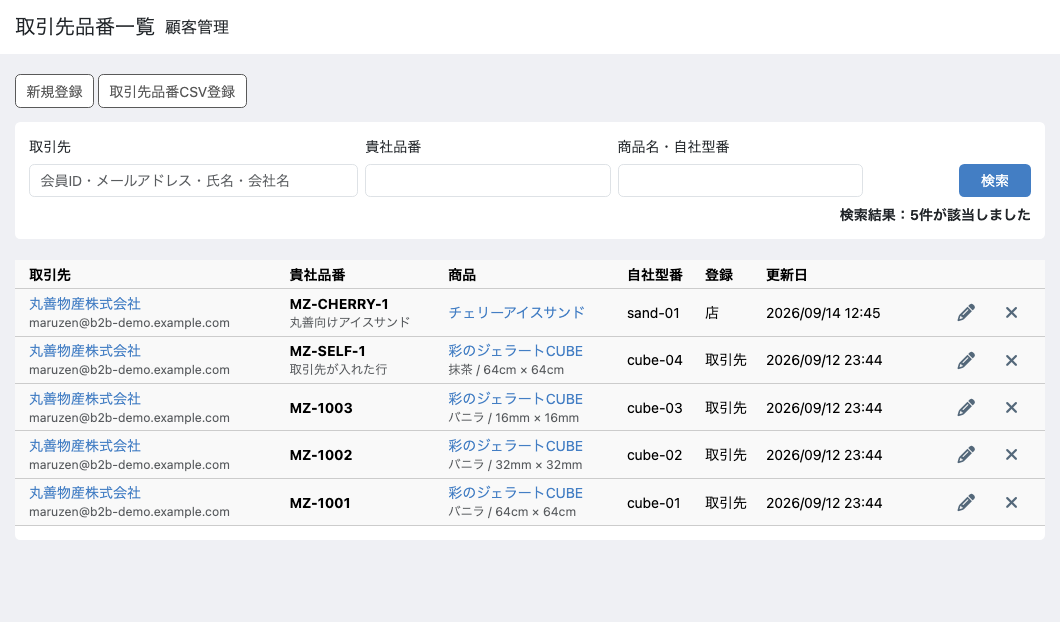Click 丸善物産株式会社 link in MZ-1002 row
This screenshot has height=622, width=1060.
[x=85, y=446]
